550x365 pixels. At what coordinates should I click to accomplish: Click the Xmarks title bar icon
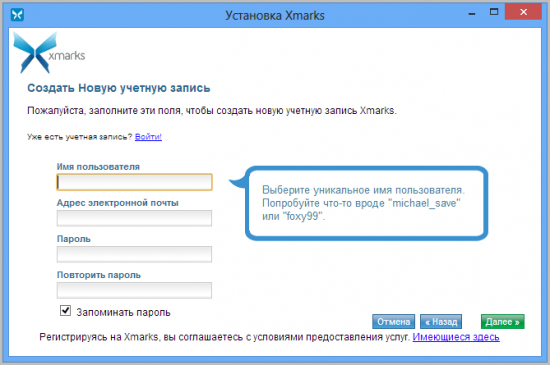[x=17, y=15]
